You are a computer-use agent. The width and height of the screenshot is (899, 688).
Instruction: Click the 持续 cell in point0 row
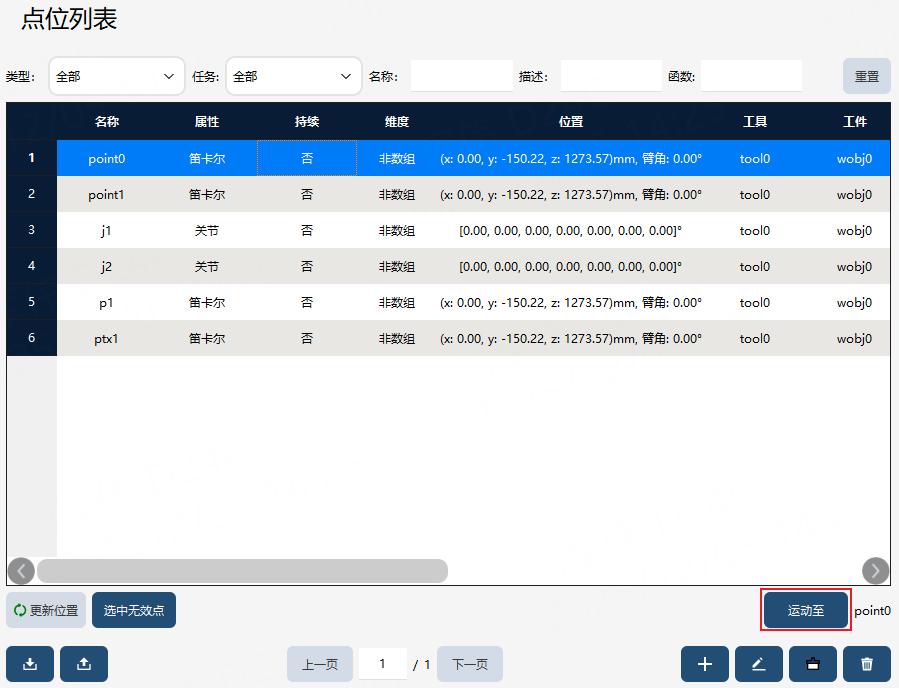pyautogui.click(x=307, y=158)
